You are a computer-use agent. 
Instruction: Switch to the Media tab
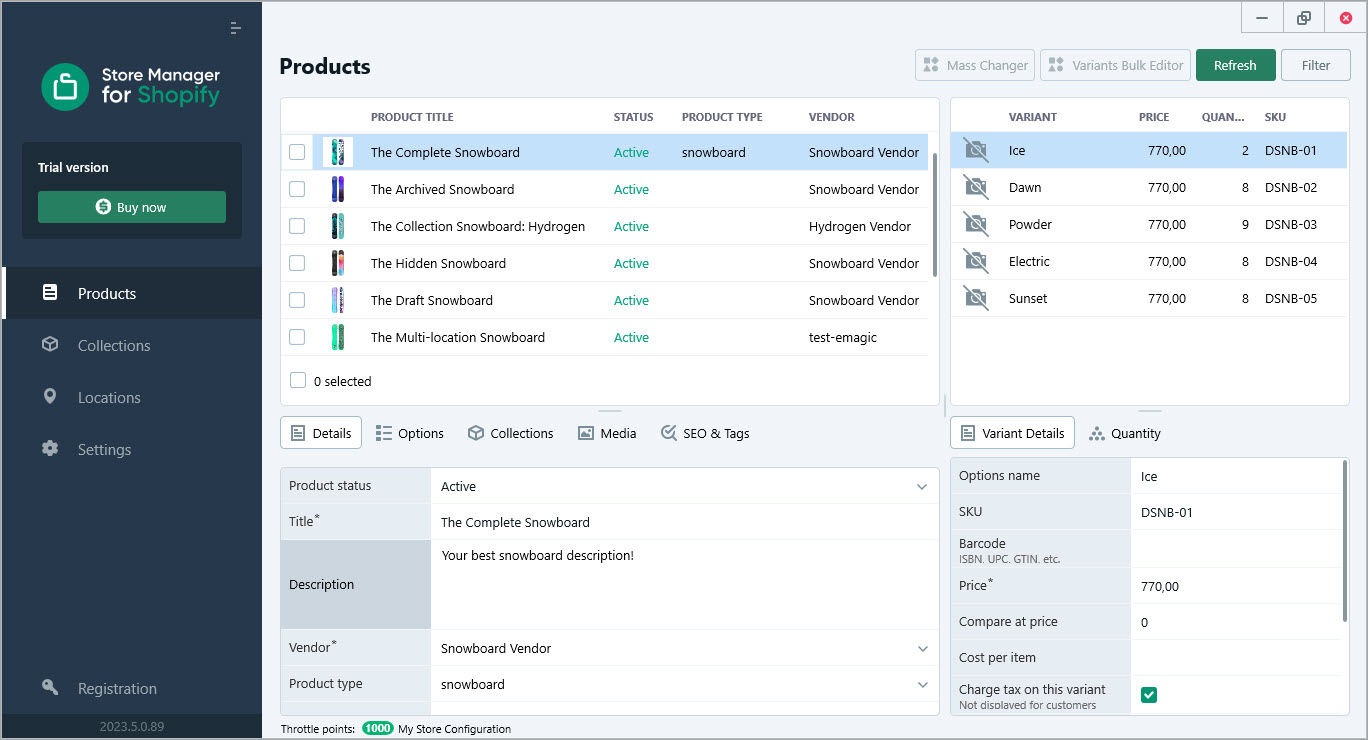[607, 433]
